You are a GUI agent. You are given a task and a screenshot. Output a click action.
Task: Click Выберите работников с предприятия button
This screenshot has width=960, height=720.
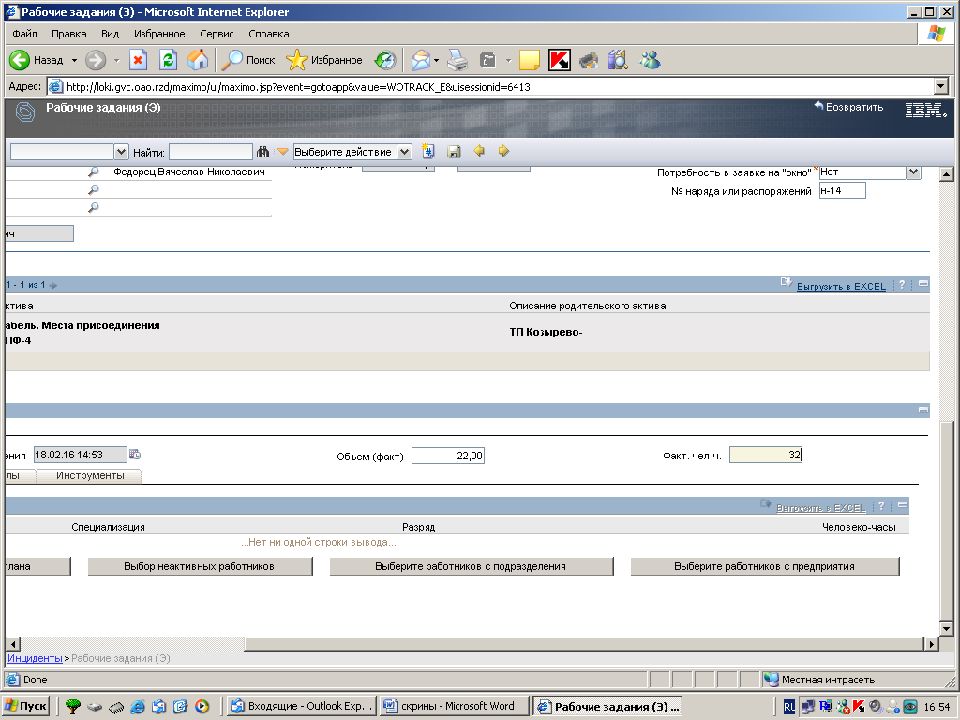click(x=765, y=566)
